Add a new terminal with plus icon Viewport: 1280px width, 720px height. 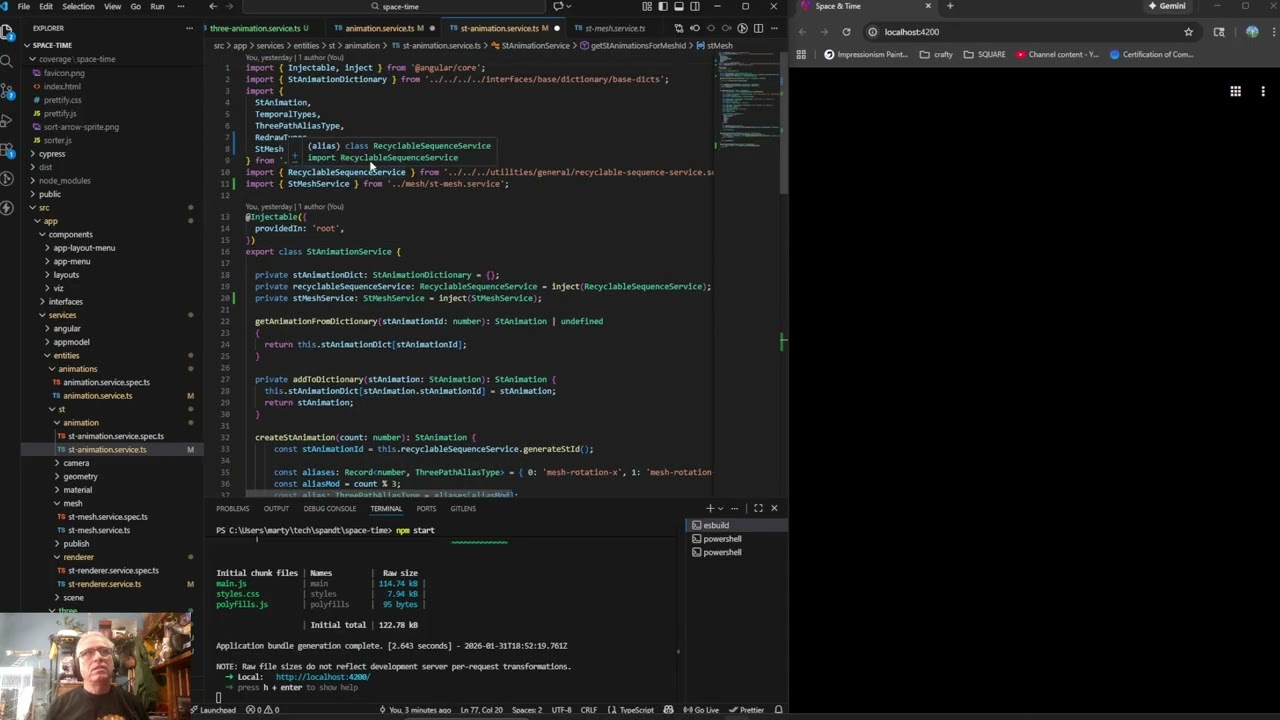pyautogui.click(x=710, y=508)
